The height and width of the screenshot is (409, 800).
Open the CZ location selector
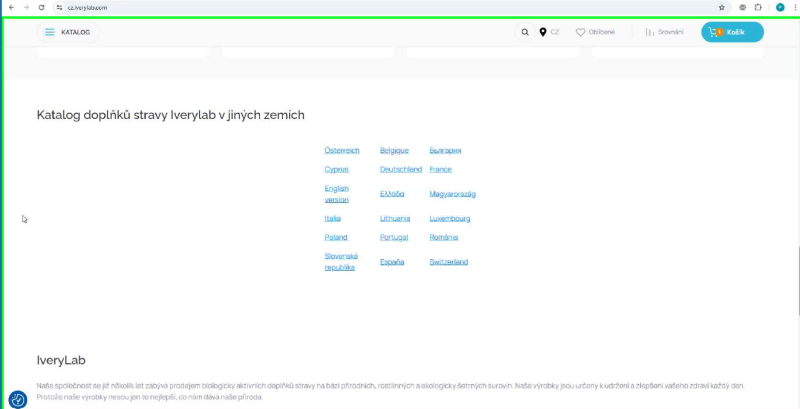pyautogui.click(x=549, y=32)
